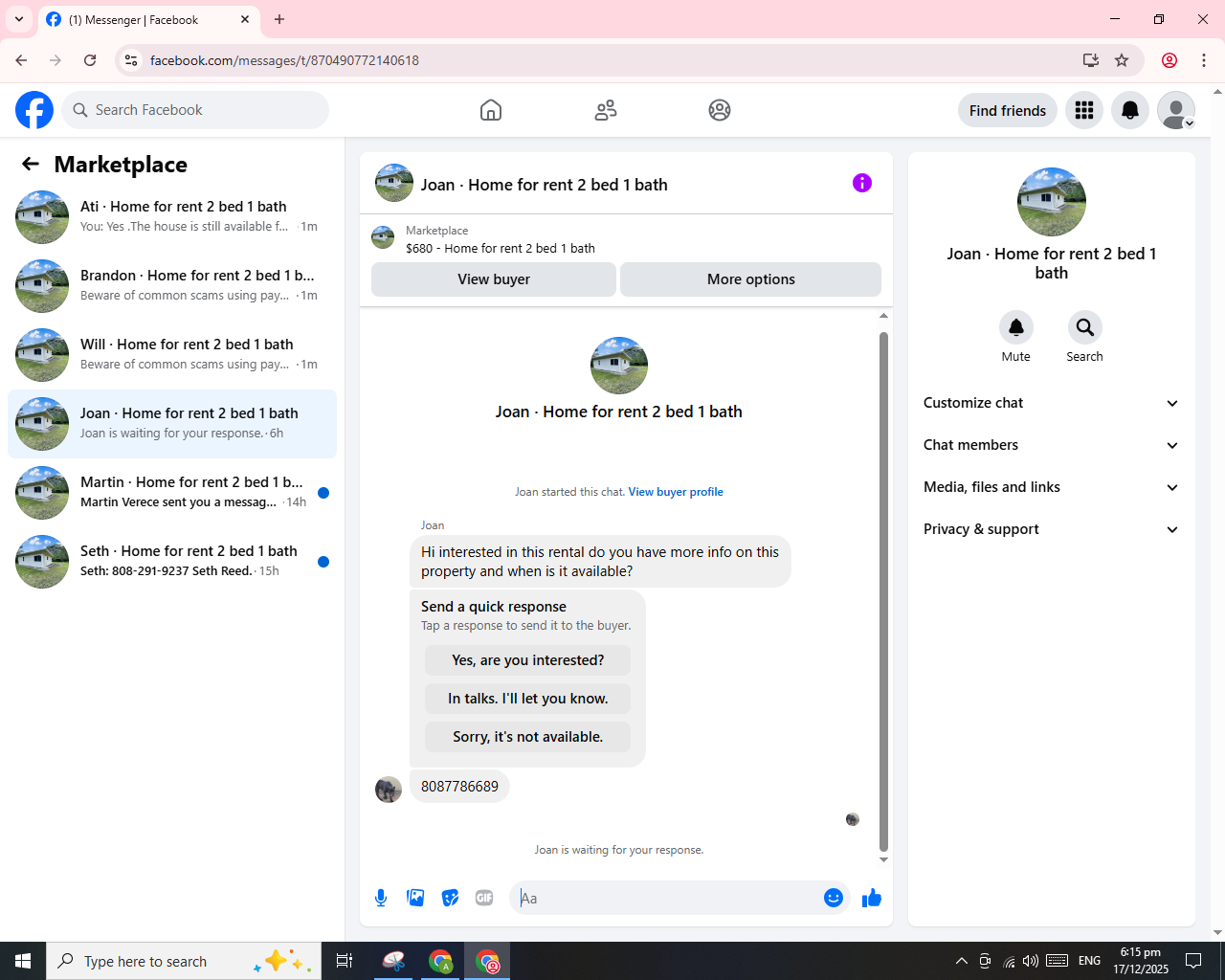Open the Groups icon in top navigation
Image resolution: width=1225 pixels, height=980 pixels.
coord(720,110)
